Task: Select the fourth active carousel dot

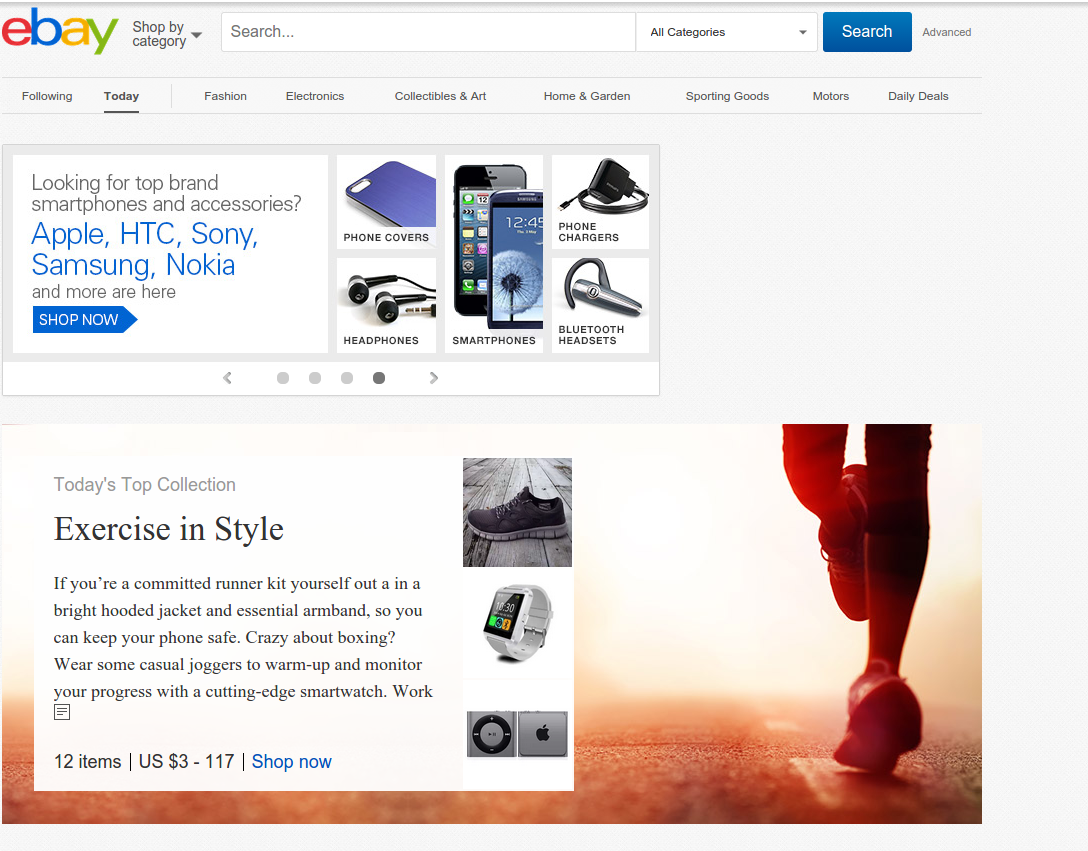Action: [379, 378]
